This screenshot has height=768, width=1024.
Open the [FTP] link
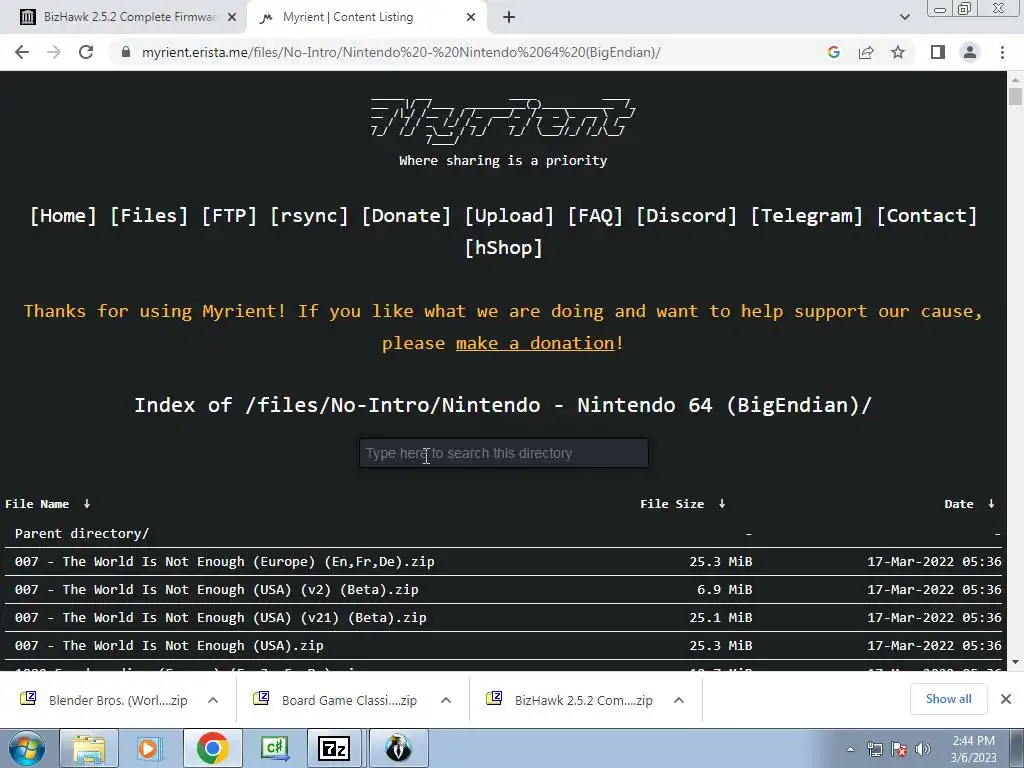point(229,216)
